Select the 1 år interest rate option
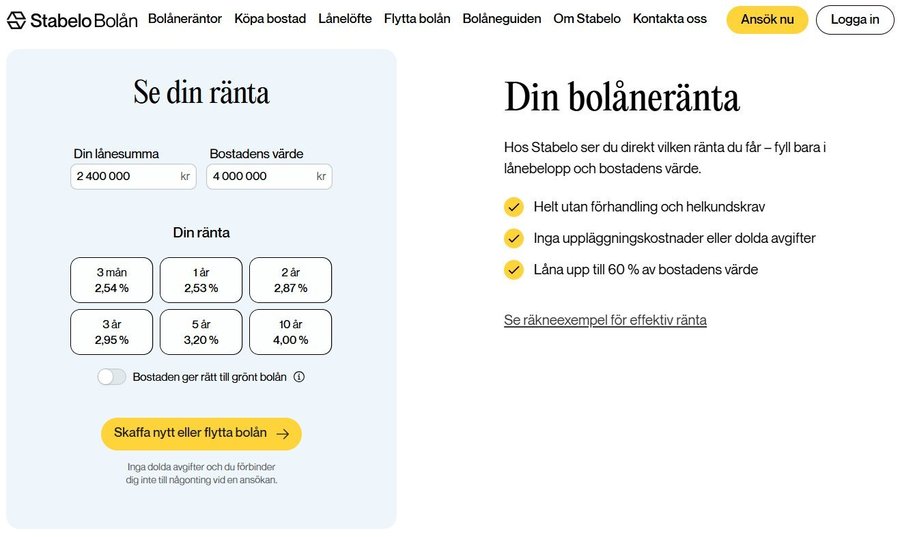900x537 pixels. [x=201, y=280]
